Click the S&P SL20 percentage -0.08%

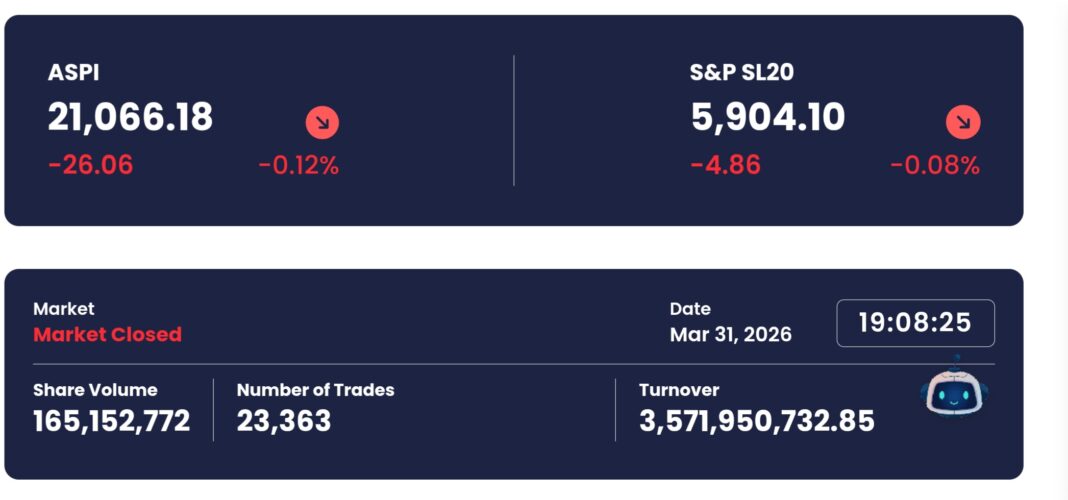coord(935,165)
